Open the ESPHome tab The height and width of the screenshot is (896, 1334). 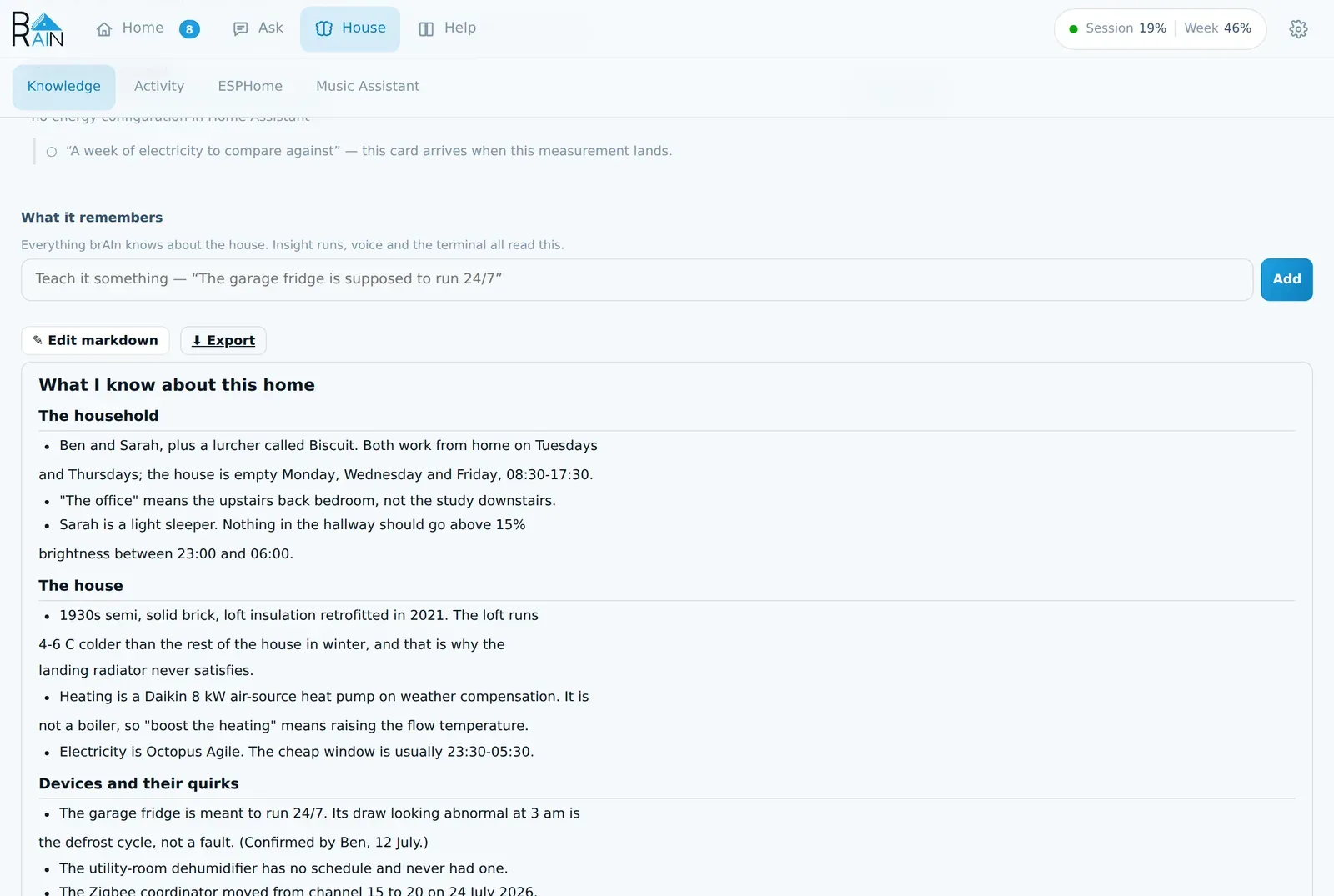pos(250,87)
